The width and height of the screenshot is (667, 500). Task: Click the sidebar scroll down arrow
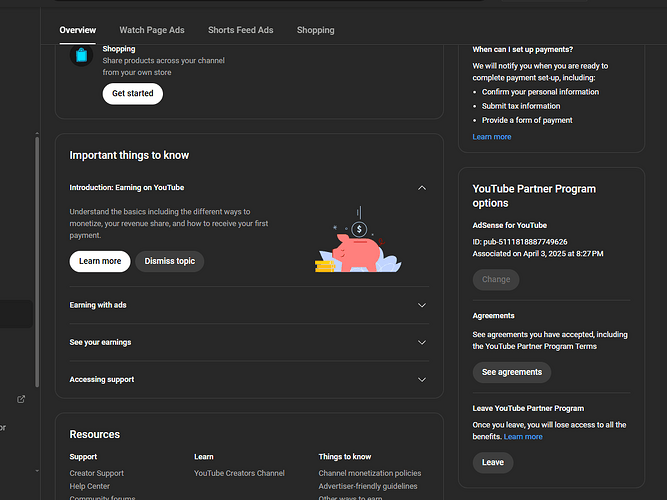(37, 471)
